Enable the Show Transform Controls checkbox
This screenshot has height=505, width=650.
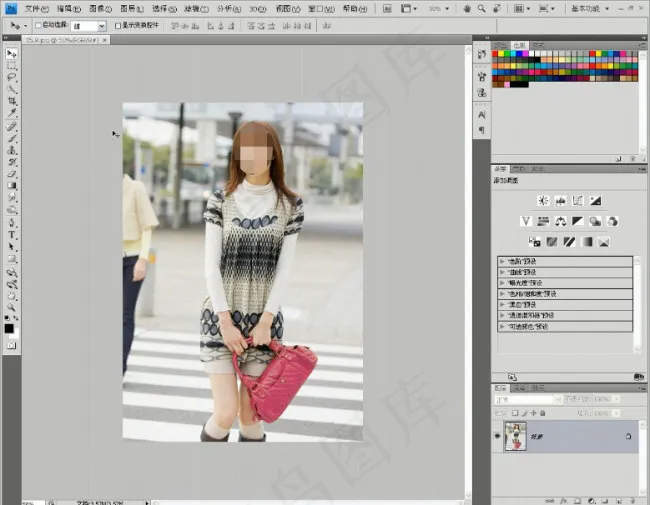coord(118,26)
